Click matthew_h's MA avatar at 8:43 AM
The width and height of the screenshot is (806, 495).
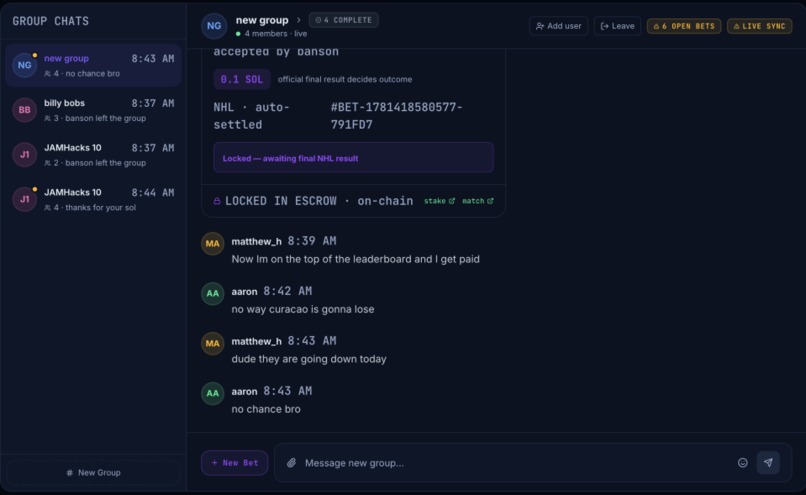coord(213,343)
